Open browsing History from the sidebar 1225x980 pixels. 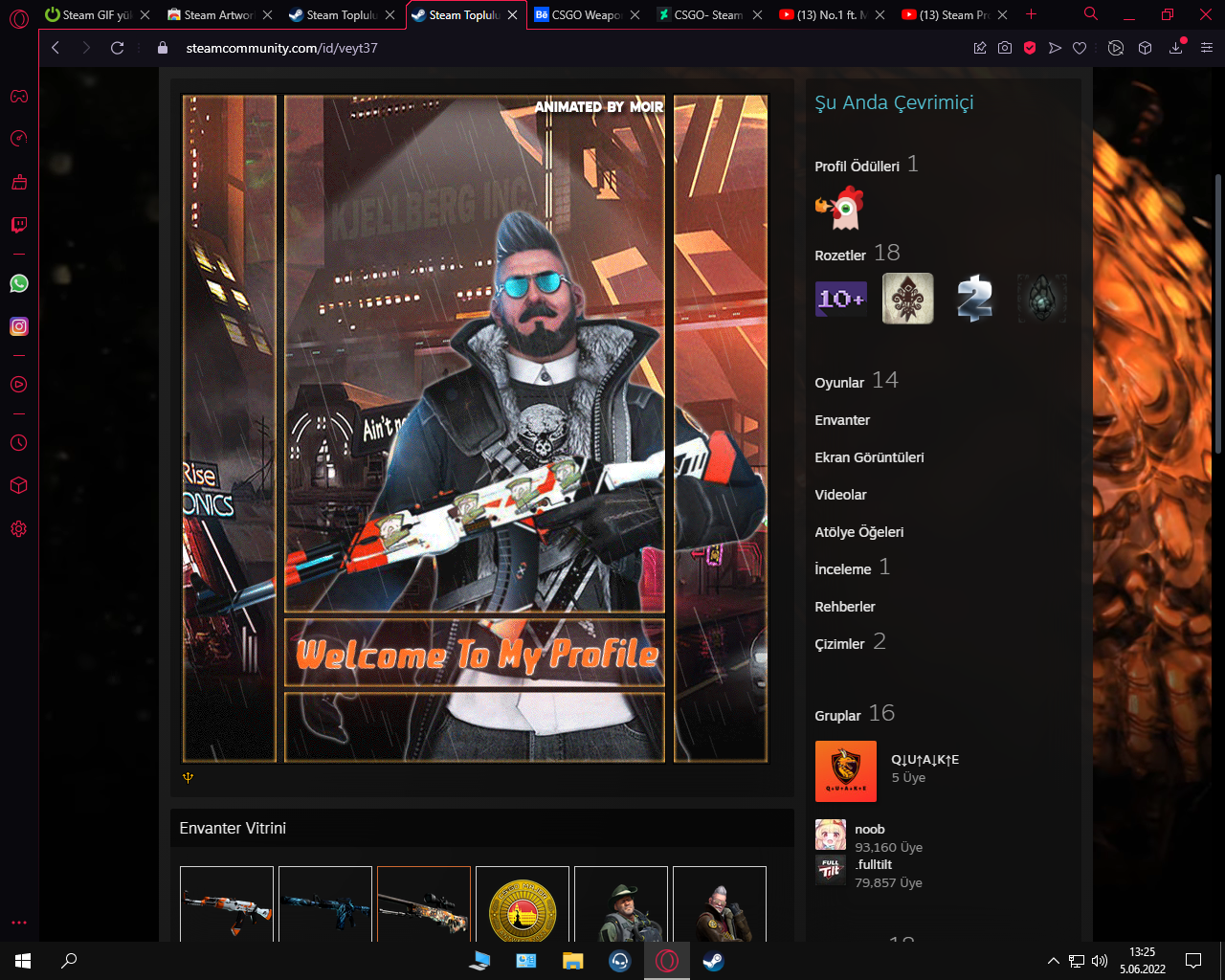(x=19, y=443)
